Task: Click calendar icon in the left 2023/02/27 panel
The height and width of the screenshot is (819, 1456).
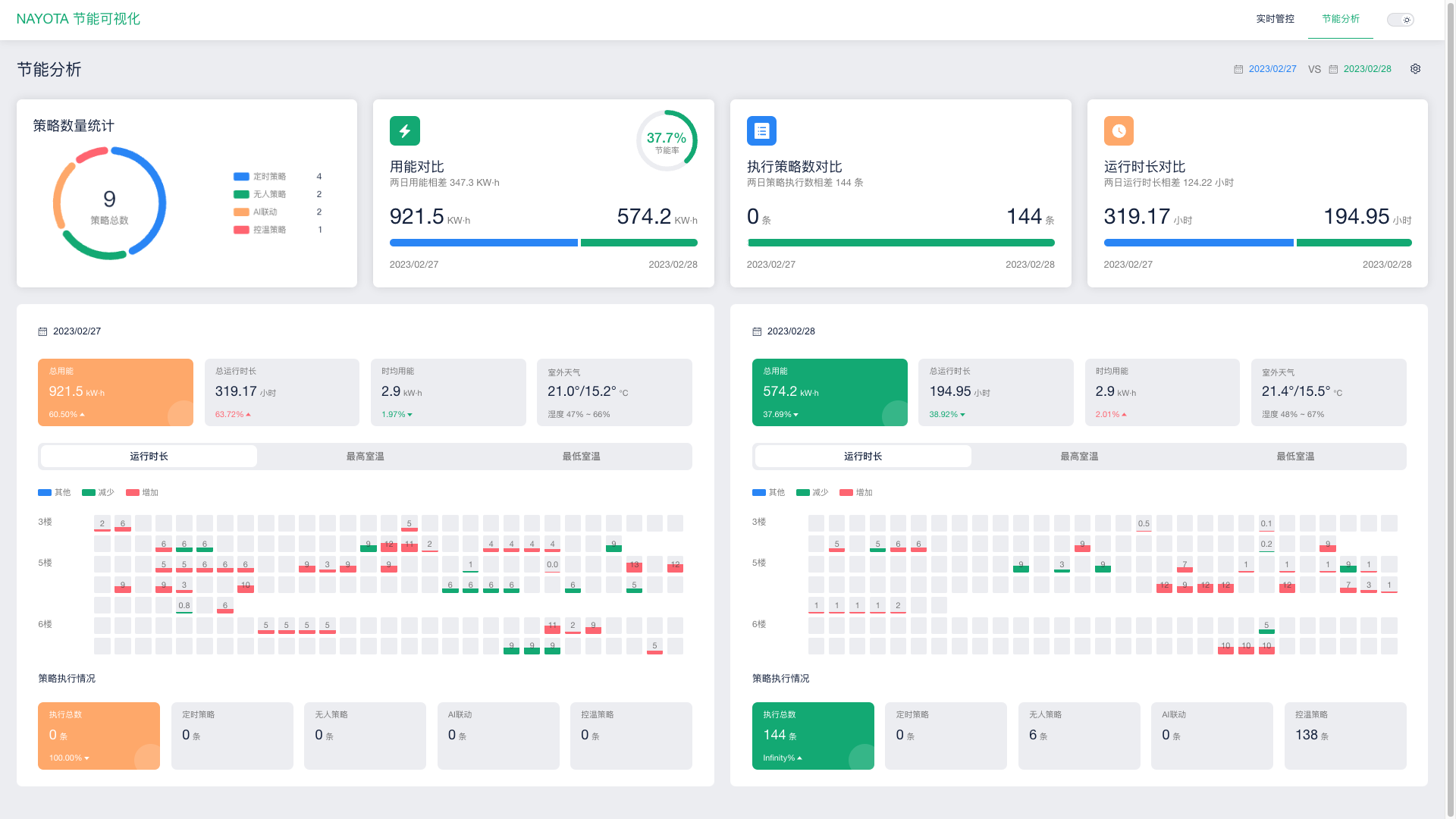Action: (x=42, y=332)
